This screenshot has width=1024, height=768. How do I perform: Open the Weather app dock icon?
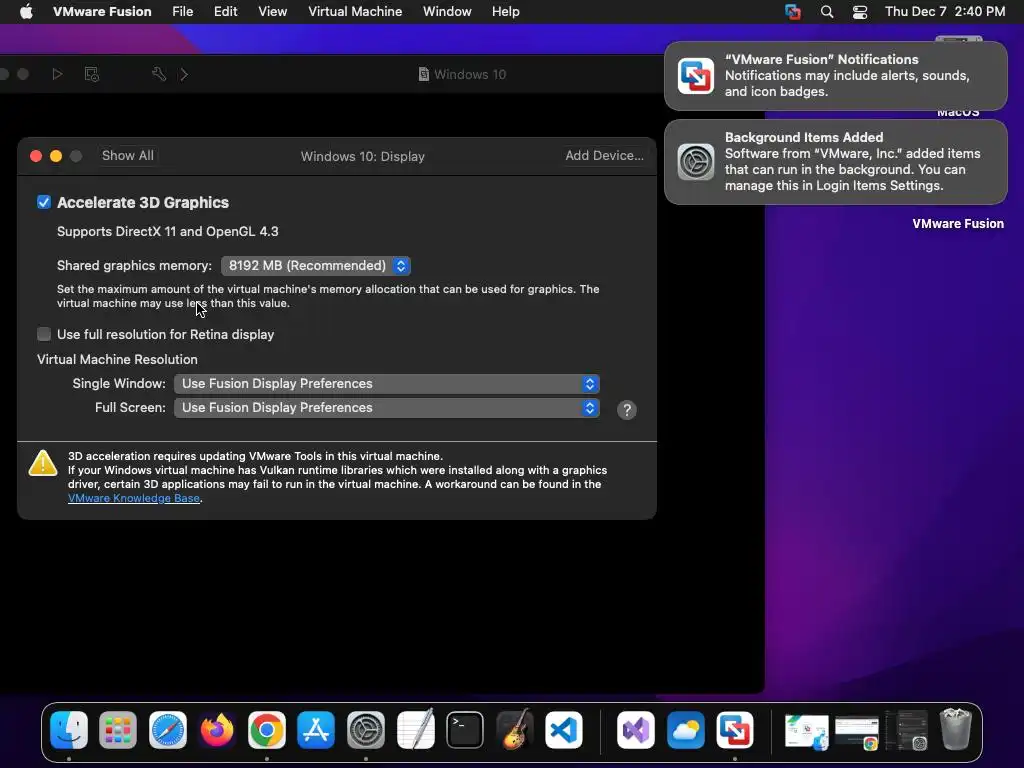pos(686,729)
